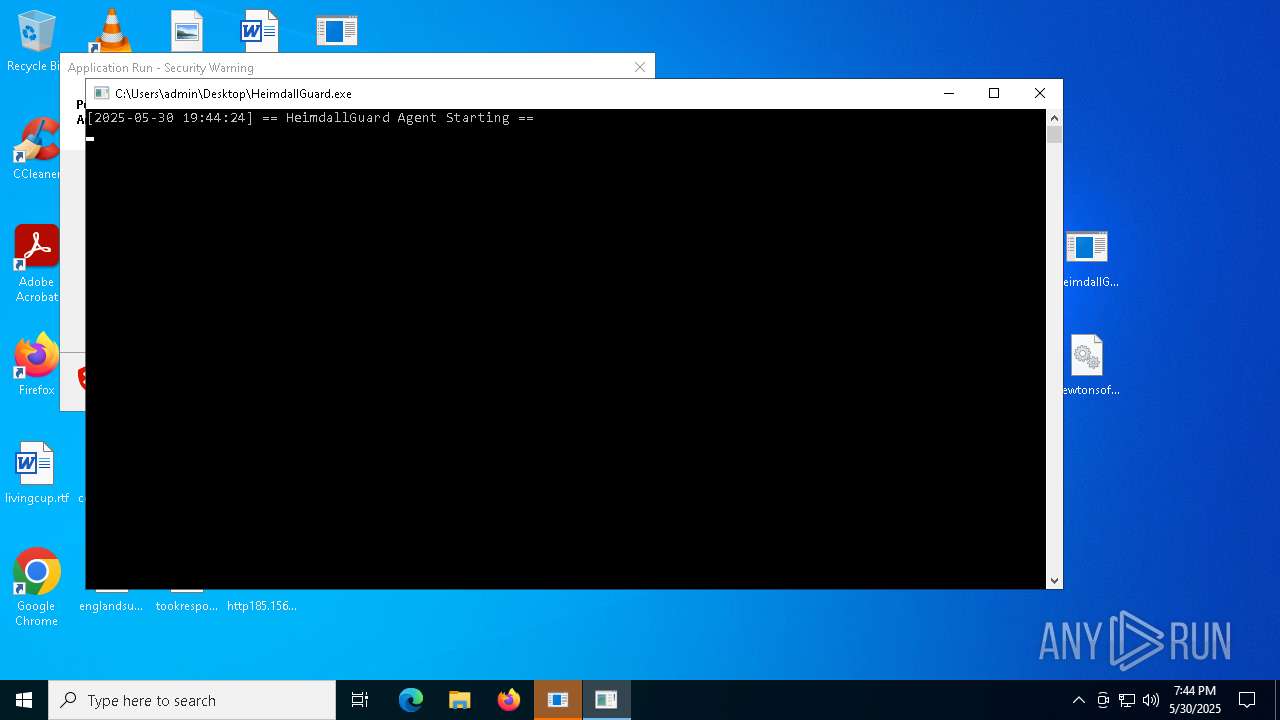Screen dimensions: 1280x720
Task: Select the Word document icon at the desktop top row
Action: pyautogui.click(x=259, y=31)
